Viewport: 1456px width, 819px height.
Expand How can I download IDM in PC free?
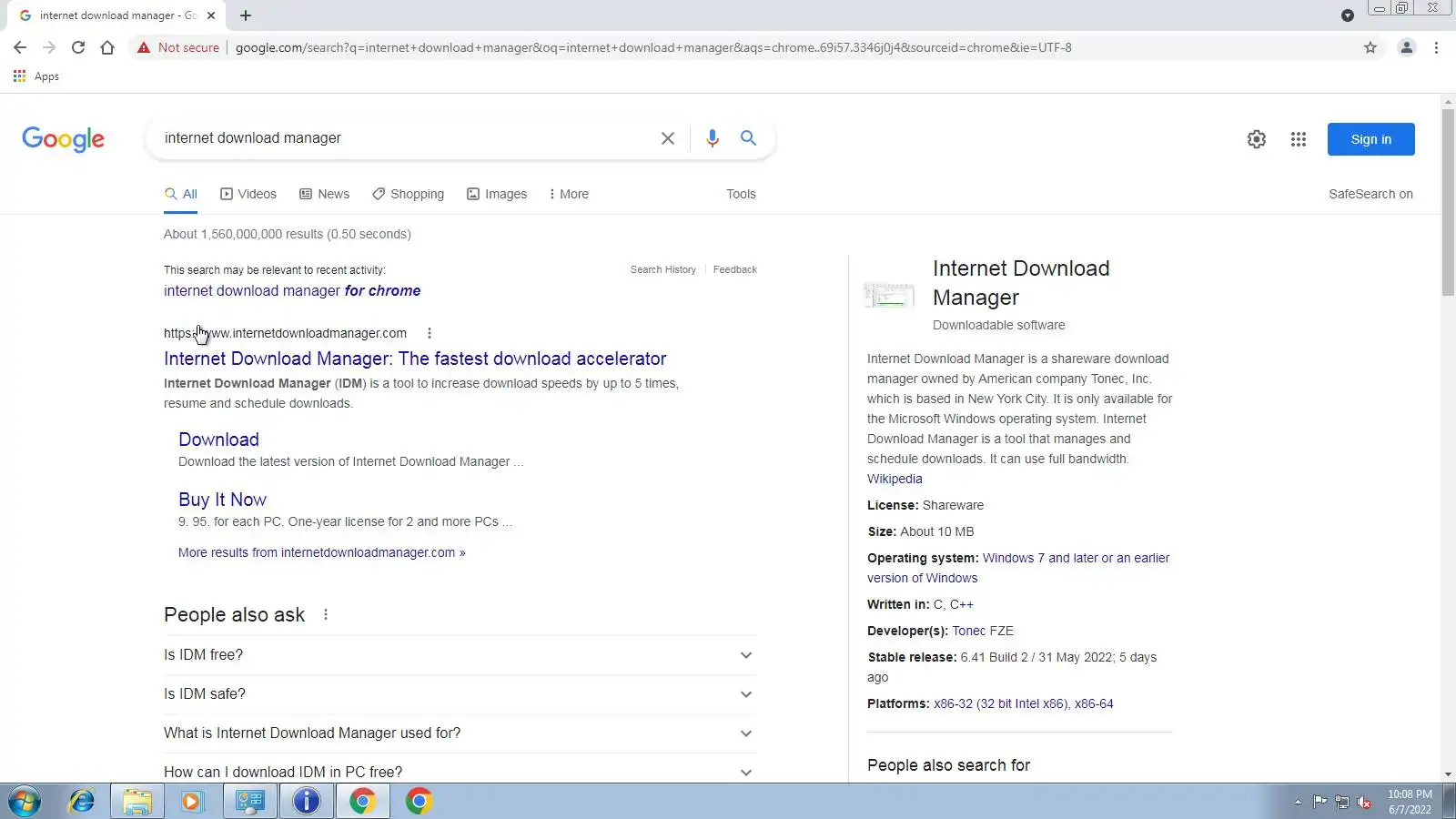coord(460,773)
